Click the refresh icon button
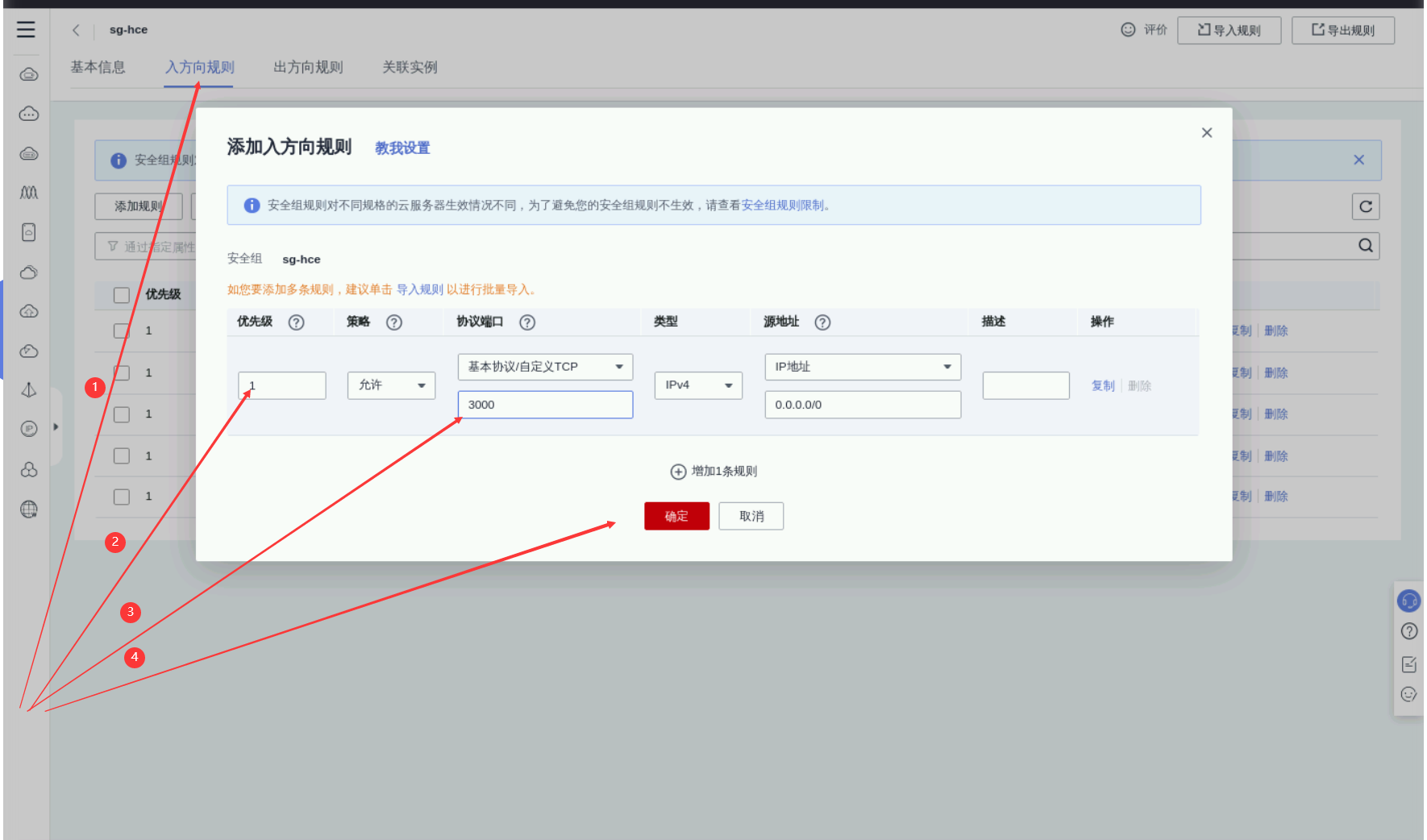Image resolution: width=1427 pixels, height=840 pixels. (x=1366, y=206)
